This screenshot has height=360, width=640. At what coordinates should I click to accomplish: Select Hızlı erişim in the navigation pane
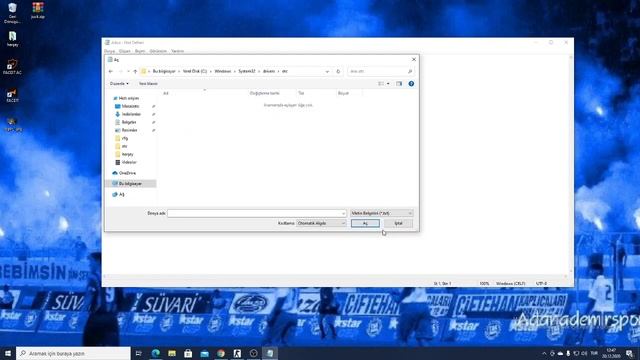tap(129, 98)
